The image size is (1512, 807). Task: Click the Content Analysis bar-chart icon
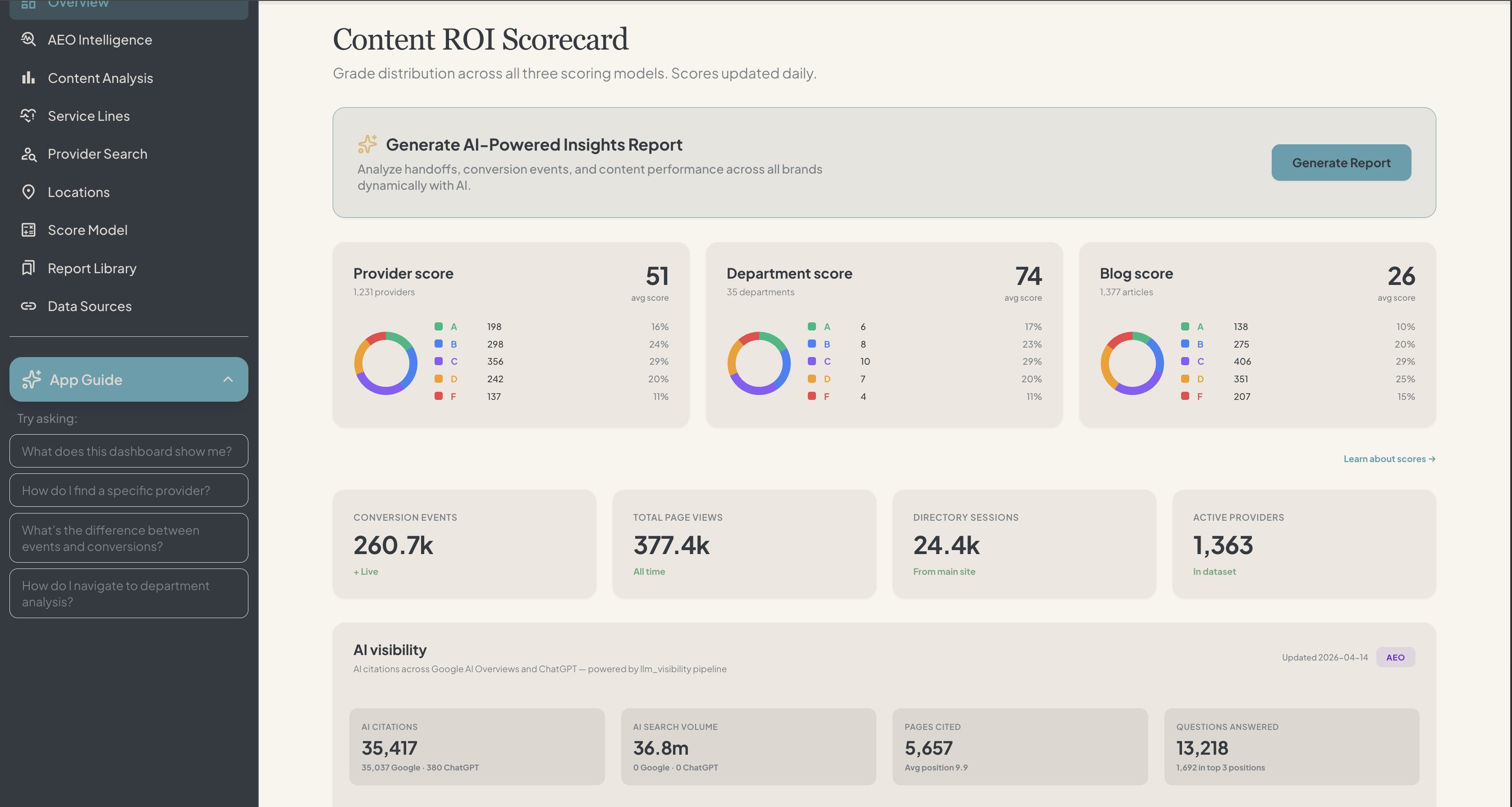tap(28, 78)
